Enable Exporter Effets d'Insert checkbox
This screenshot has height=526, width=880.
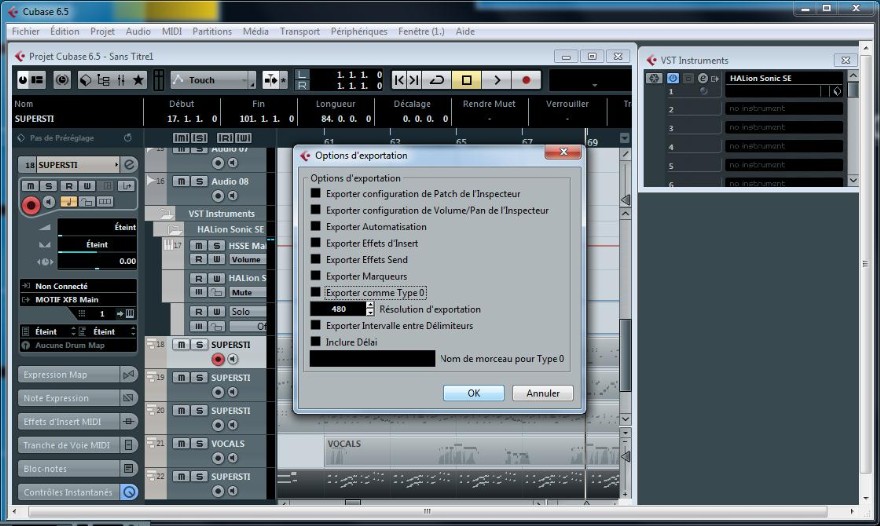click(315, 243)
